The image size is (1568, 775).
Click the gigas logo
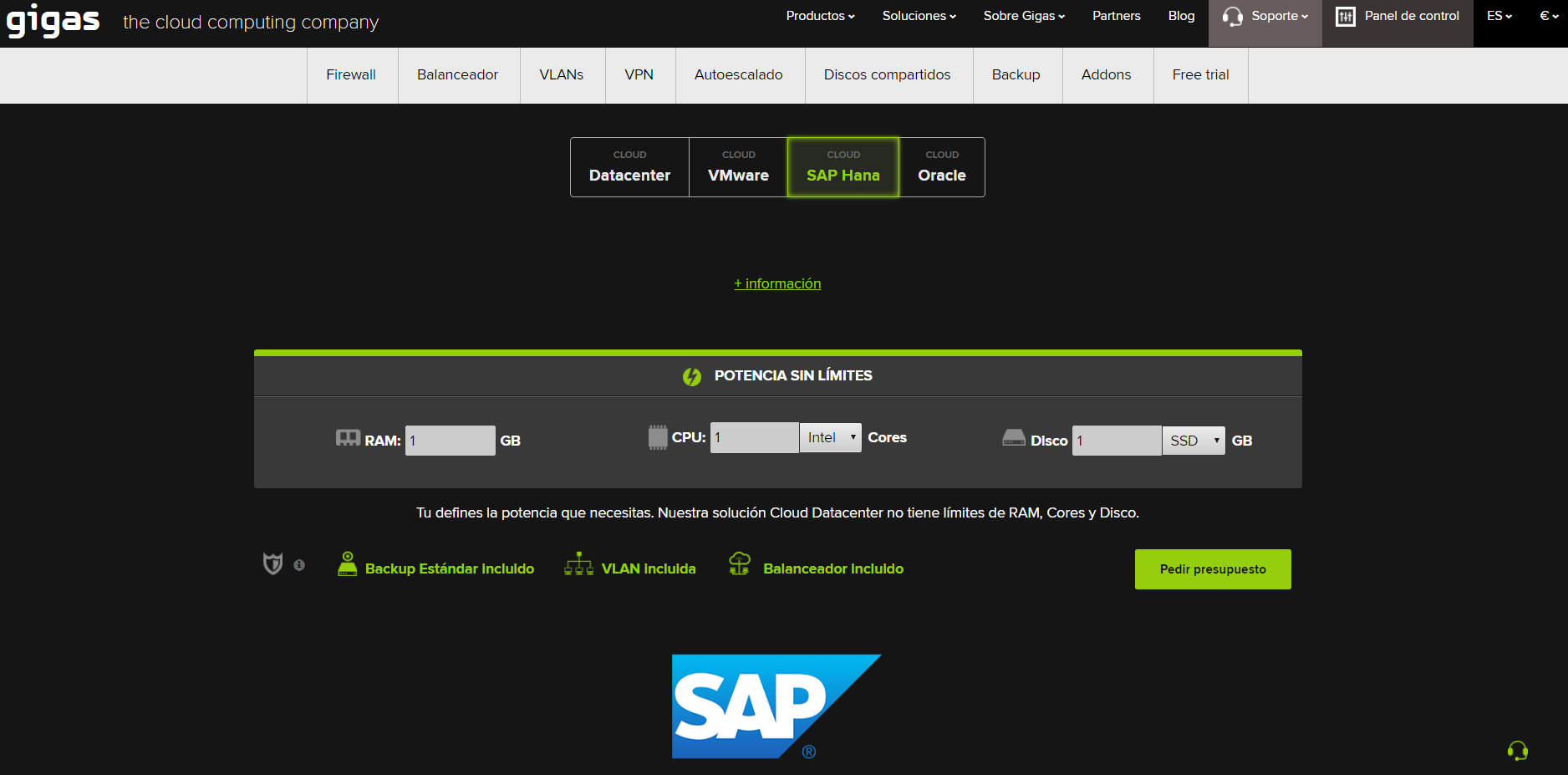[x=53, y=21]
